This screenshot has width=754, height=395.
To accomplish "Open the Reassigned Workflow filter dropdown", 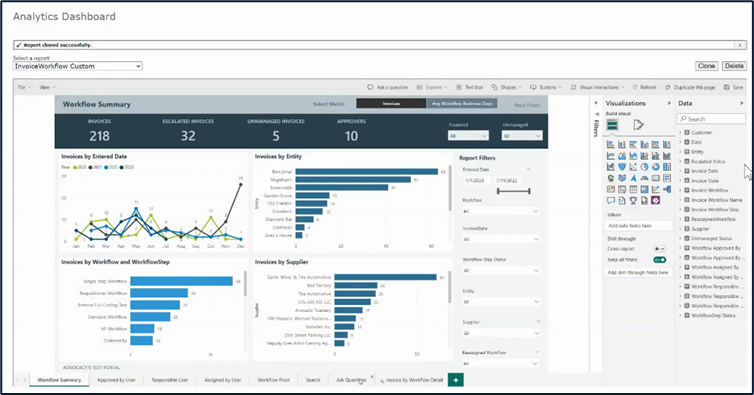I will 500,364.
